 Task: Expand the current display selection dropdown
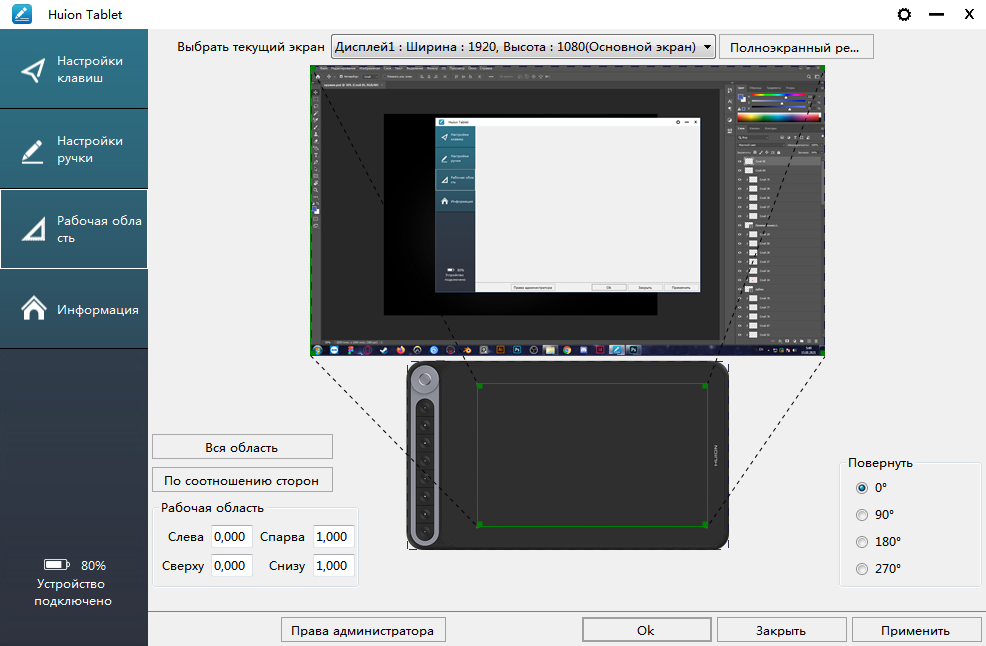[706, 47]
